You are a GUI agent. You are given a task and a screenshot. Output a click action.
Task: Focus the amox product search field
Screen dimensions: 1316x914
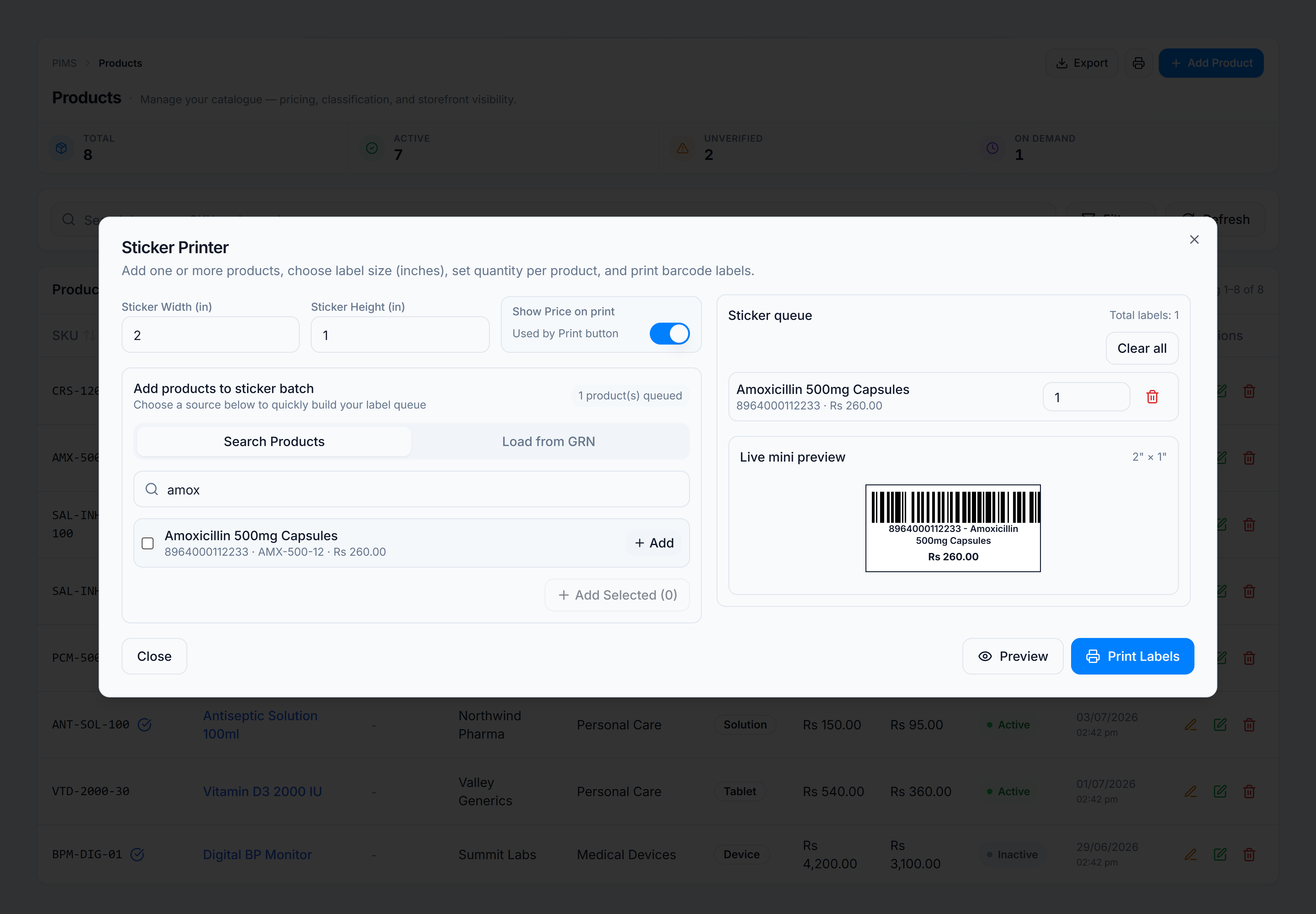click(x=411, y=490)
